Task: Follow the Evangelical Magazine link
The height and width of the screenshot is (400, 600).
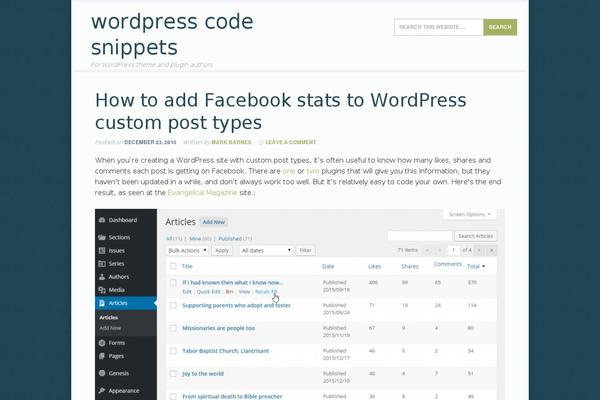Action: (202, 193)
